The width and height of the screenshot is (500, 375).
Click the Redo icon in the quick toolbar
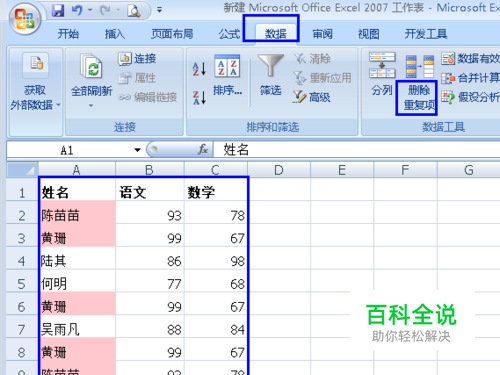(105, 11)
